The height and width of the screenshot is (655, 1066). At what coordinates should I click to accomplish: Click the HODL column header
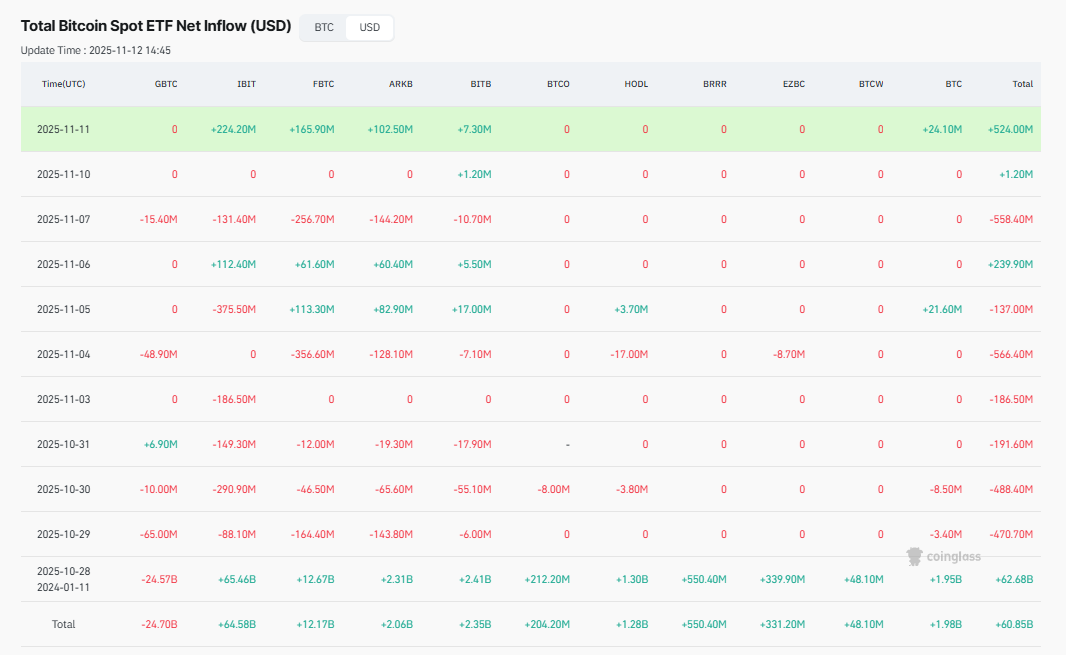(x=636, y=84)
